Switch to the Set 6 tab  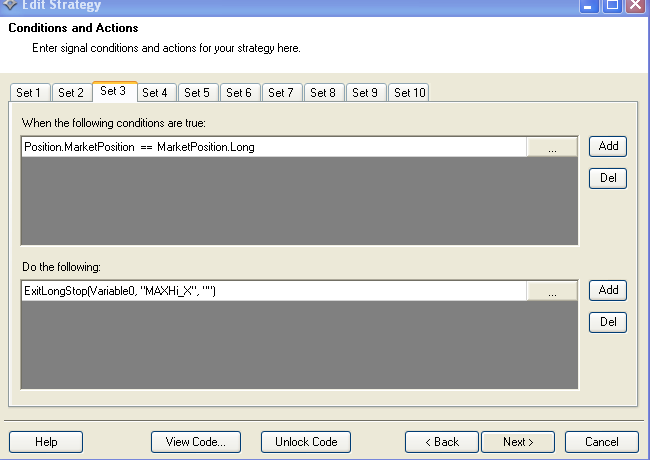(240, 92)
